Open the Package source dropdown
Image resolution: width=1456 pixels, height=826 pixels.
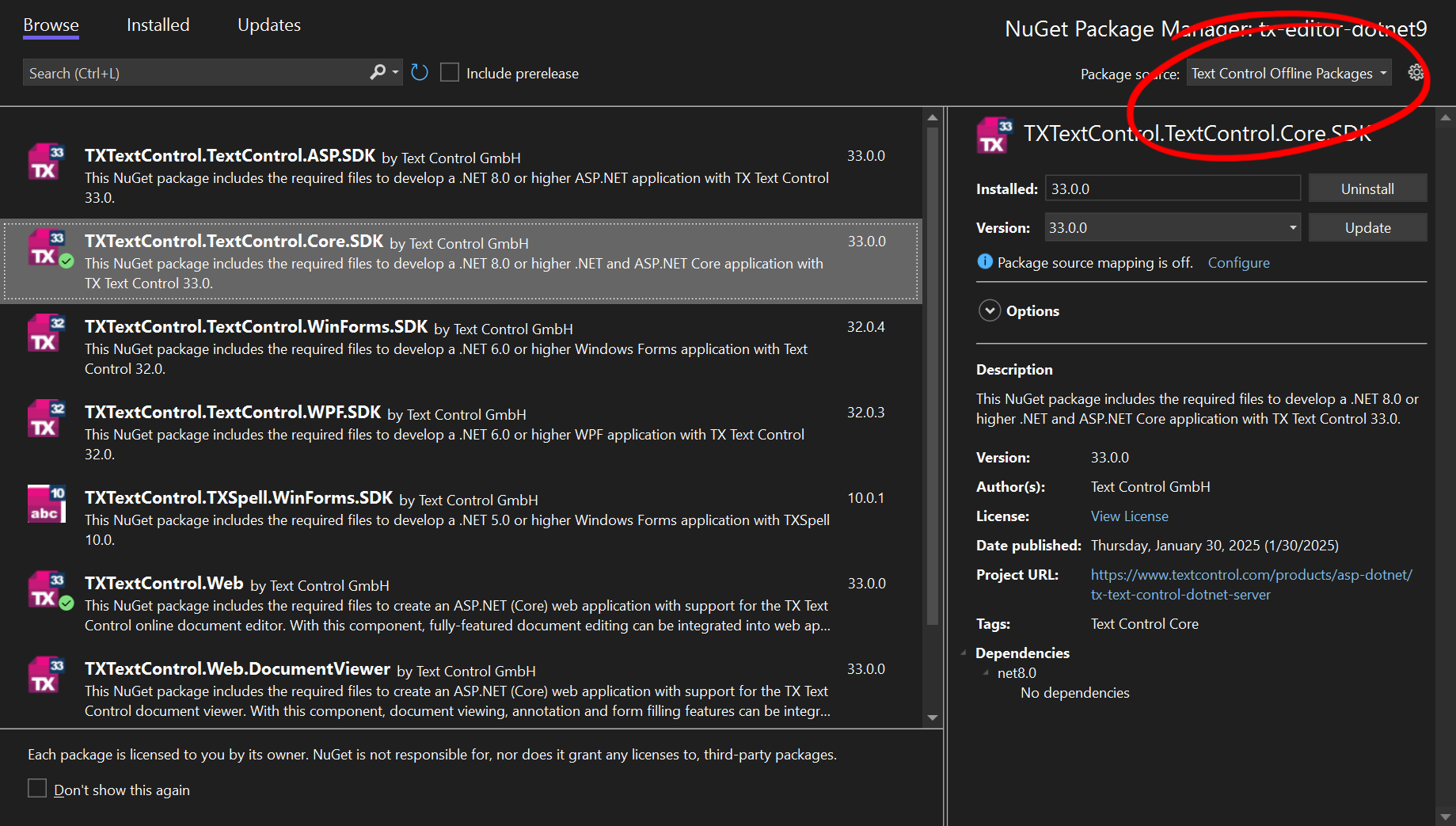point(1288,73)
